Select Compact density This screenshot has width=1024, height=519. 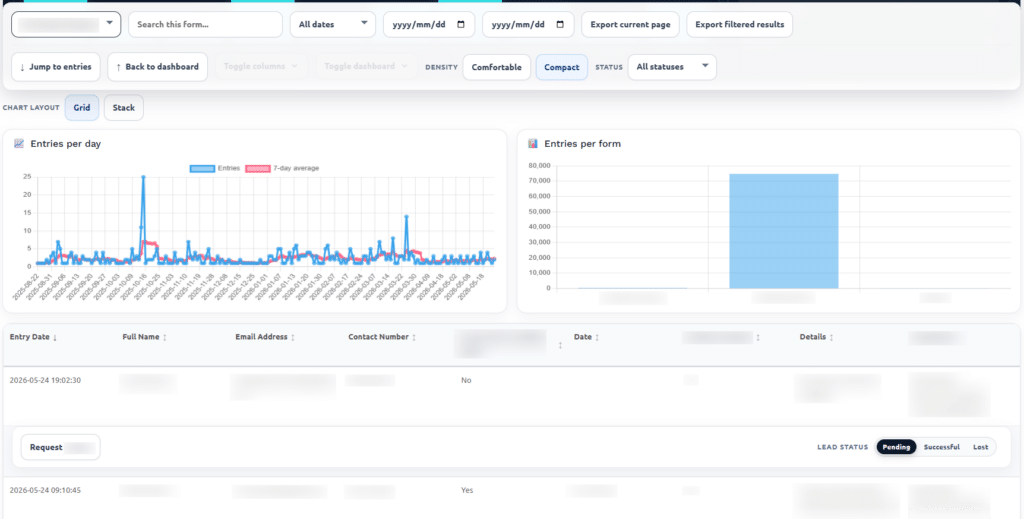point(562,67)
